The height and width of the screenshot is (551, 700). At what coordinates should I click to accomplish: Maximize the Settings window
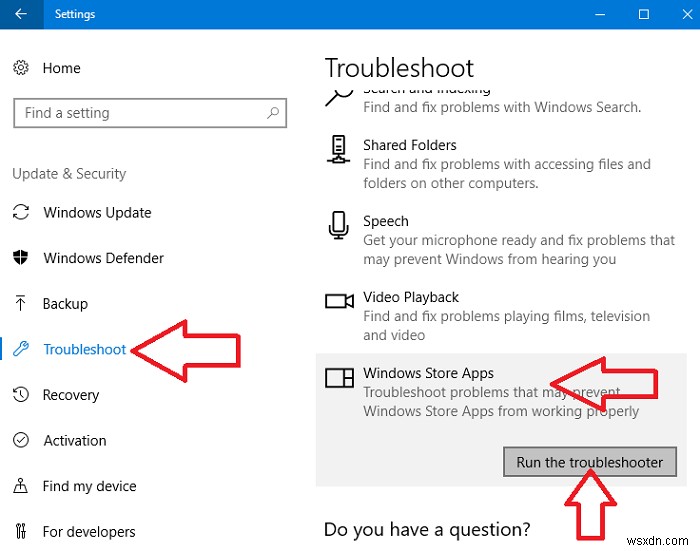[644, 14]
